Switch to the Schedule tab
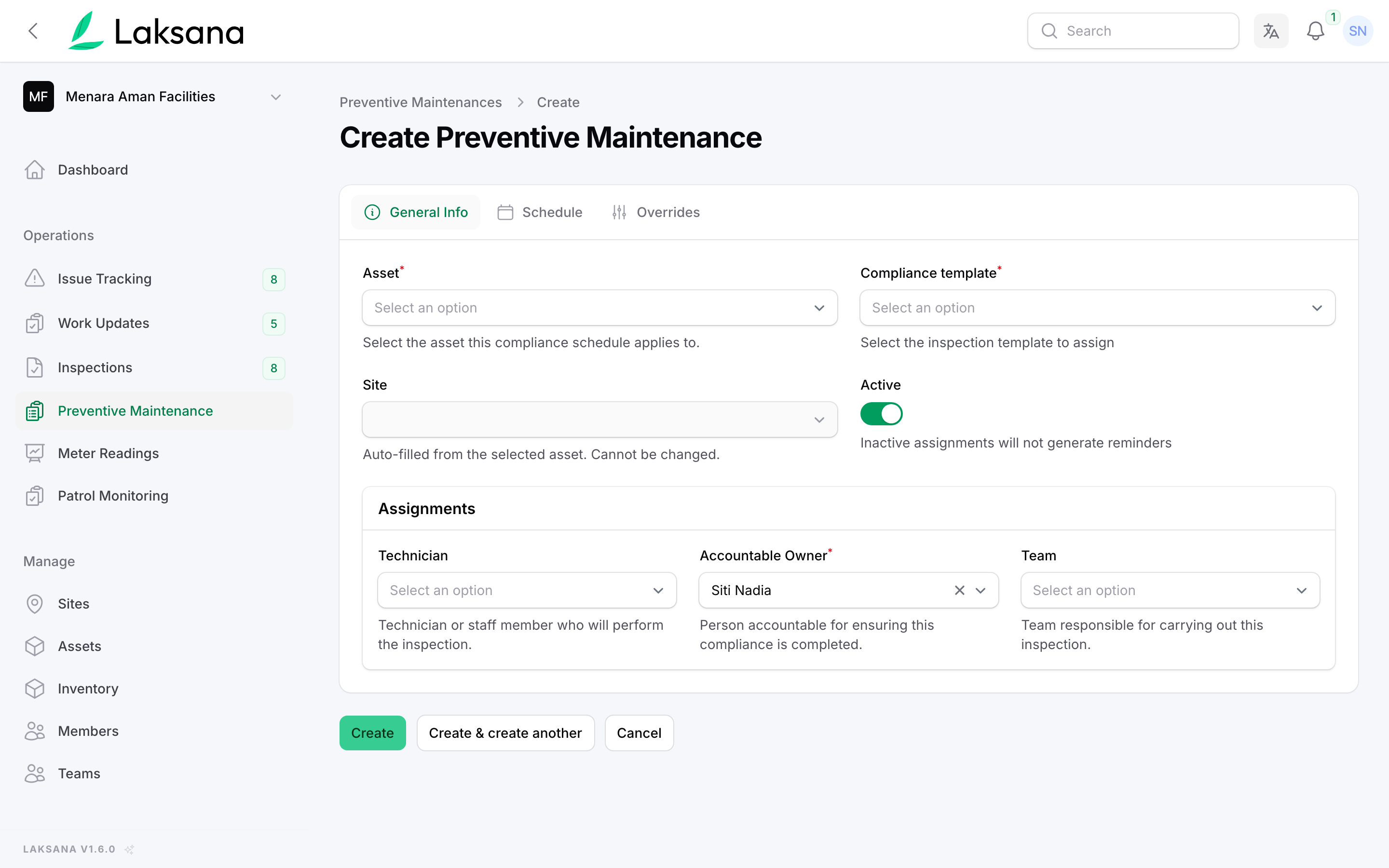Screen dimensions: 1389x868 pos(540,212)
